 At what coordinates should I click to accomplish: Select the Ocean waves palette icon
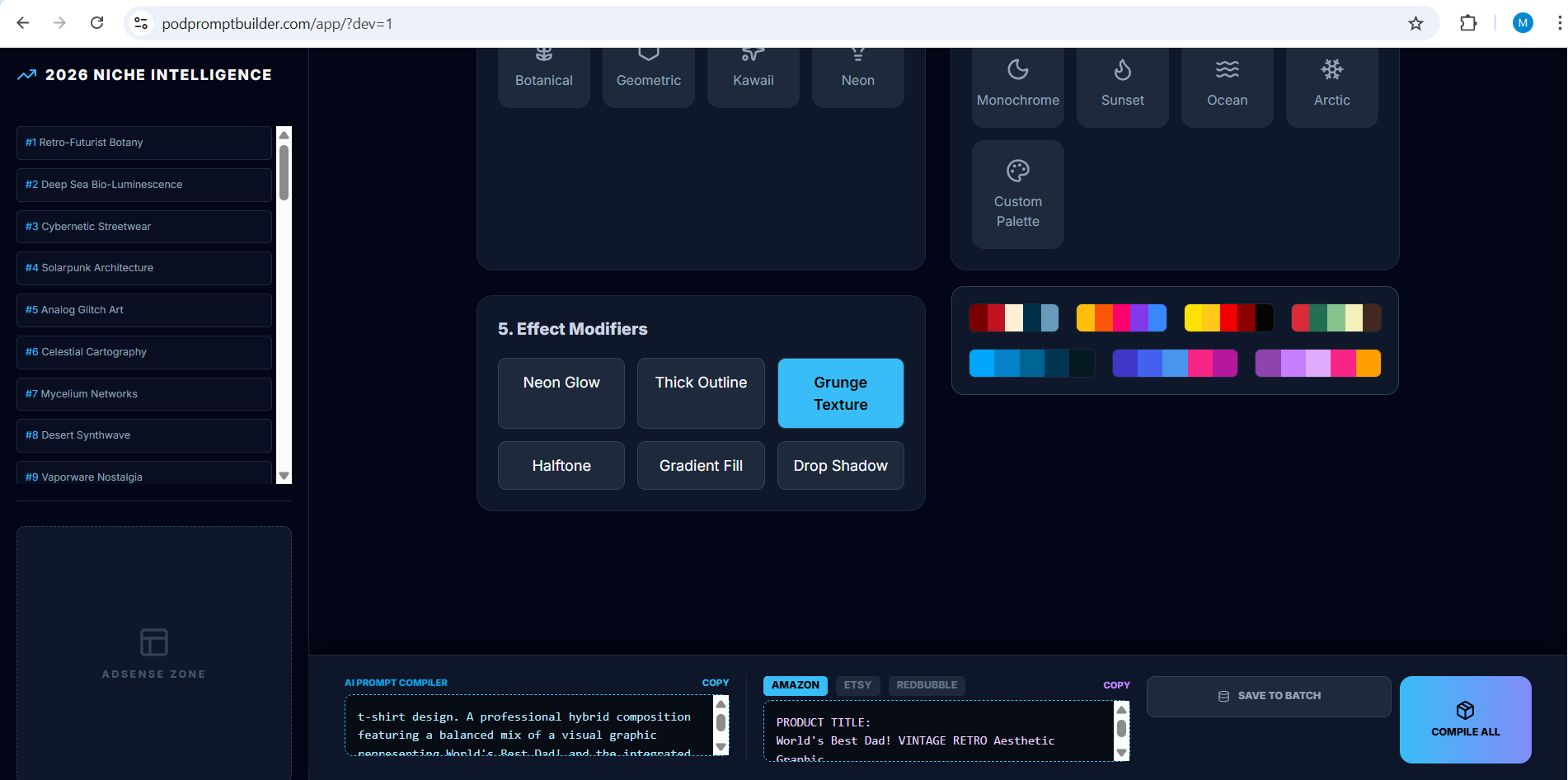[x=1227, y=70]
